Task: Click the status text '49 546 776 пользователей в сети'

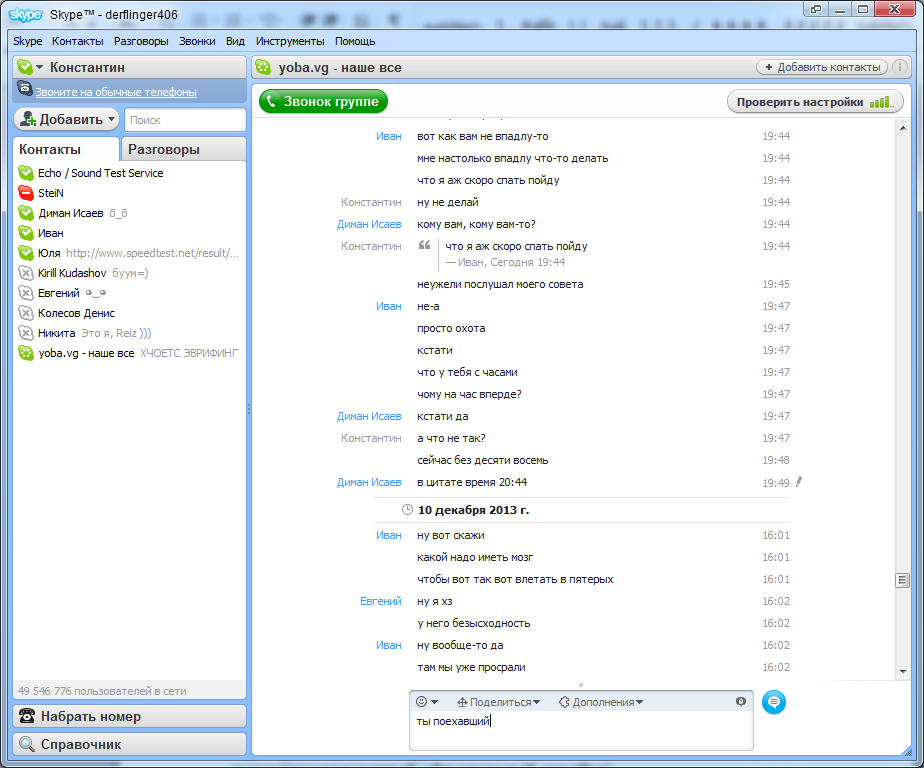Action: click(102, 691)
